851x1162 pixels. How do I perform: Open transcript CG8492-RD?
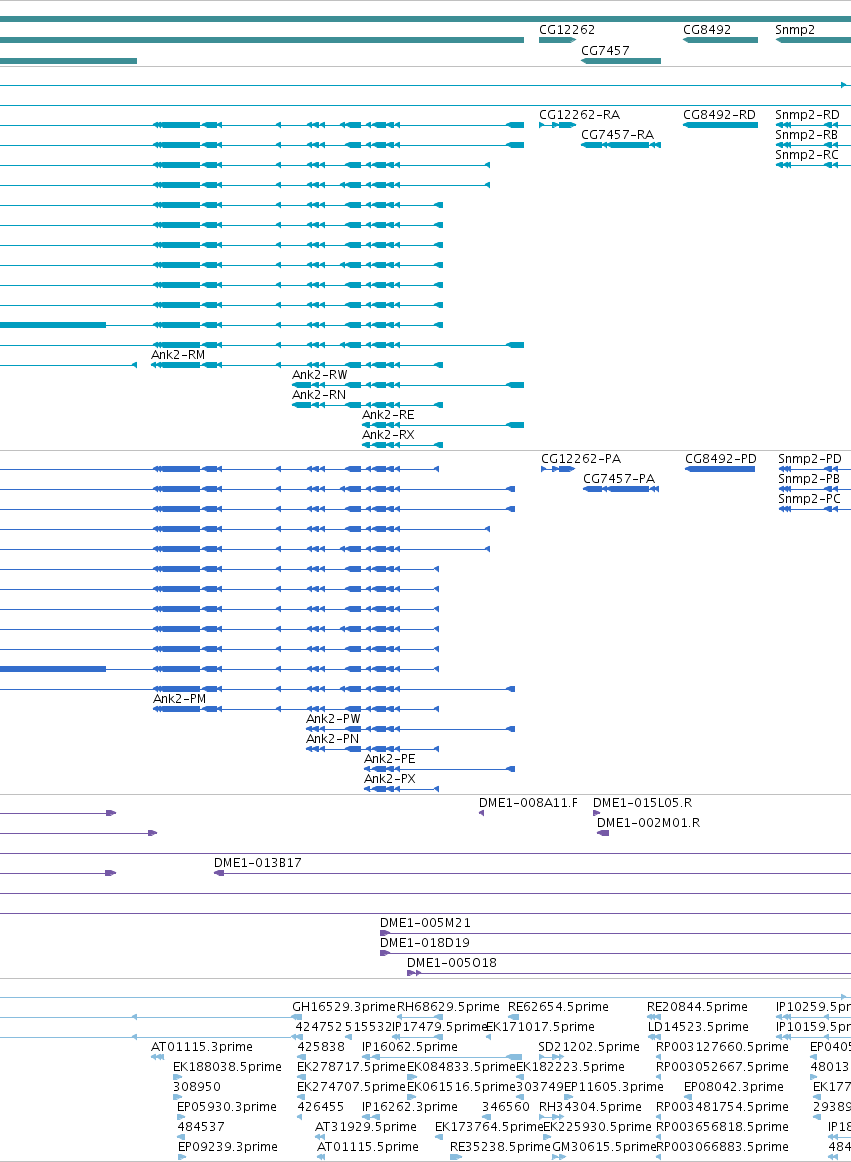pyautogui.click(x=719, y=115)
